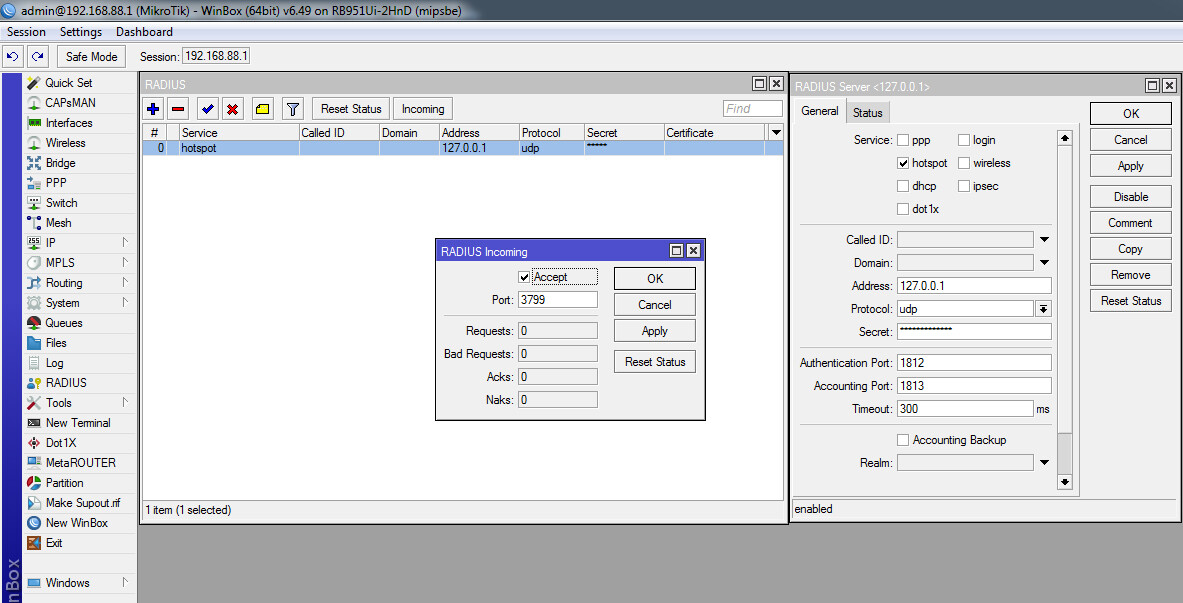Viewport: 1183px width, 603px height.
Task: Open the Dashboard menu
Action: [144, 32]
